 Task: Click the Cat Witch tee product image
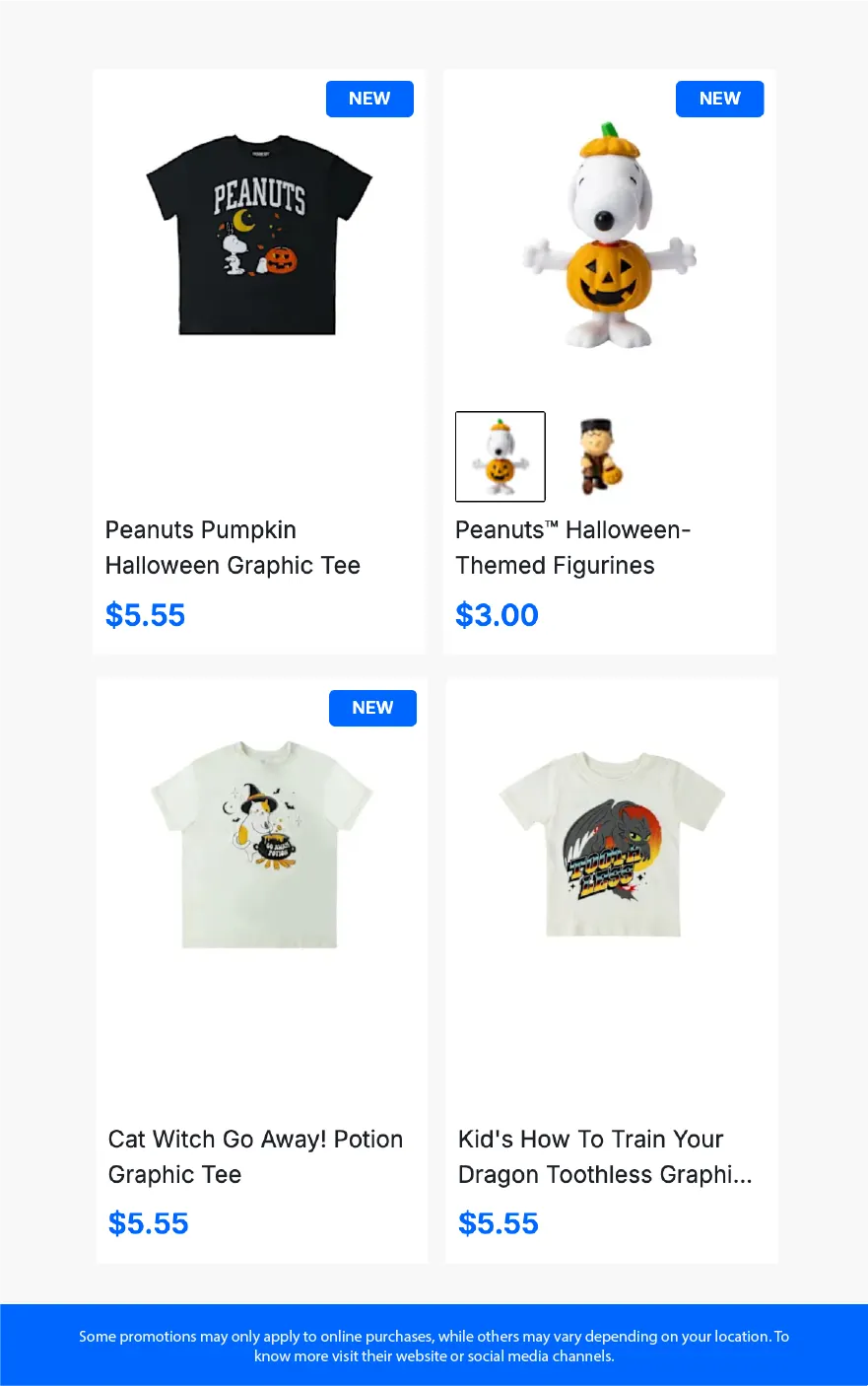click(261, 845)
